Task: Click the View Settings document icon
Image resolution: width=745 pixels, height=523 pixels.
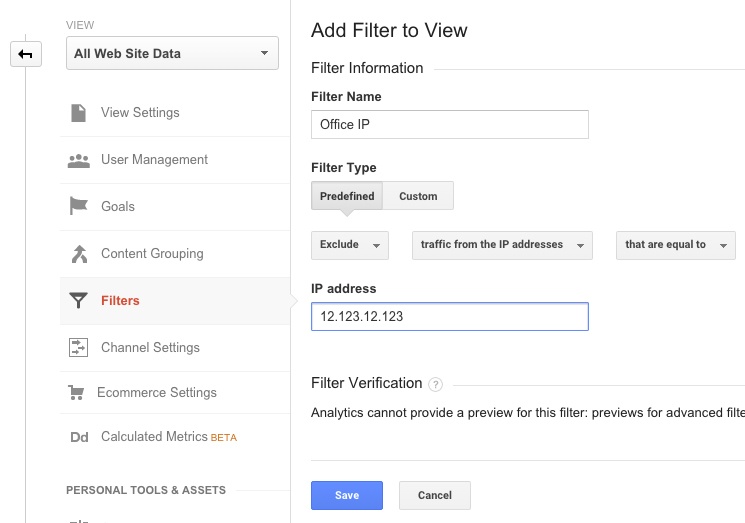Action: point(78,113)
